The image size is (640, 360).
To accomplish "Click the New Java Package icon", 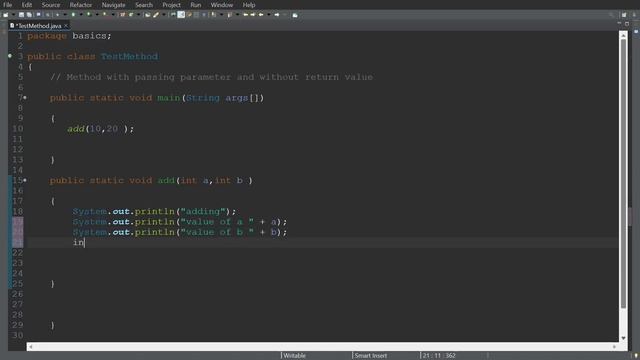I will tap(122, 15).
